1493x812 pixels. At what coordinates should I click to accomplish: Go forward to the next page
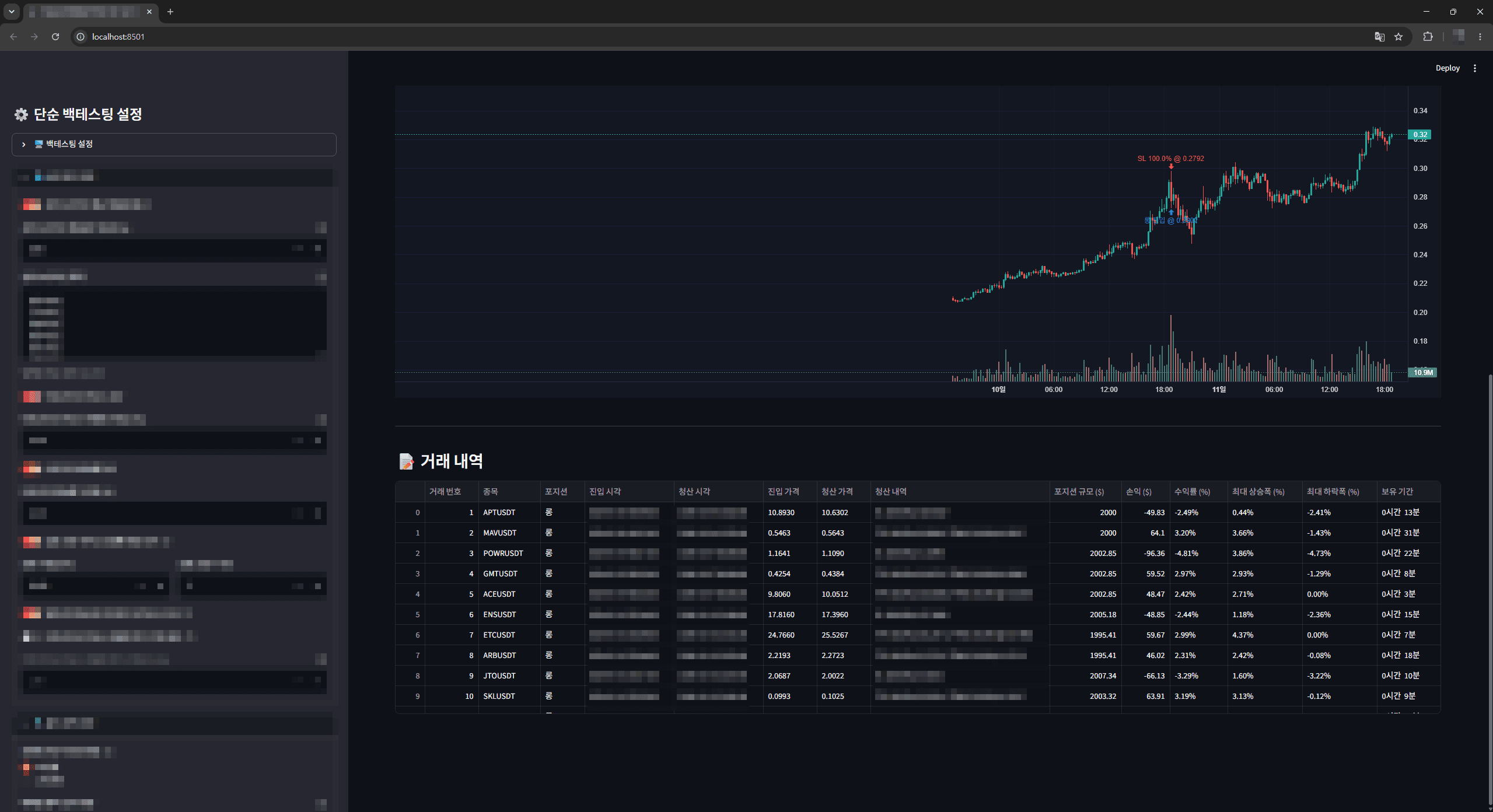[34, 37]
